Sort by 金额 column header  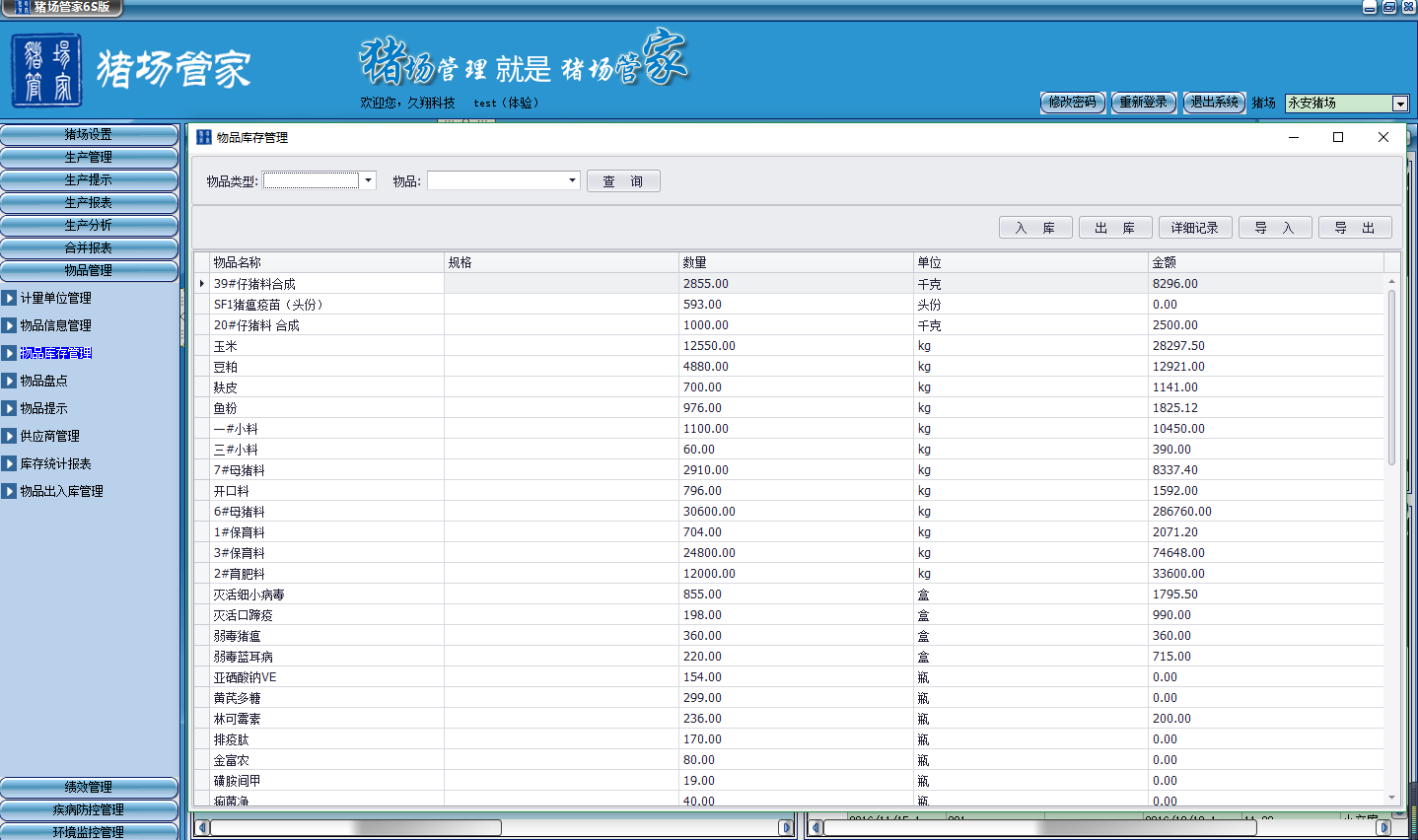[1266, 262]
